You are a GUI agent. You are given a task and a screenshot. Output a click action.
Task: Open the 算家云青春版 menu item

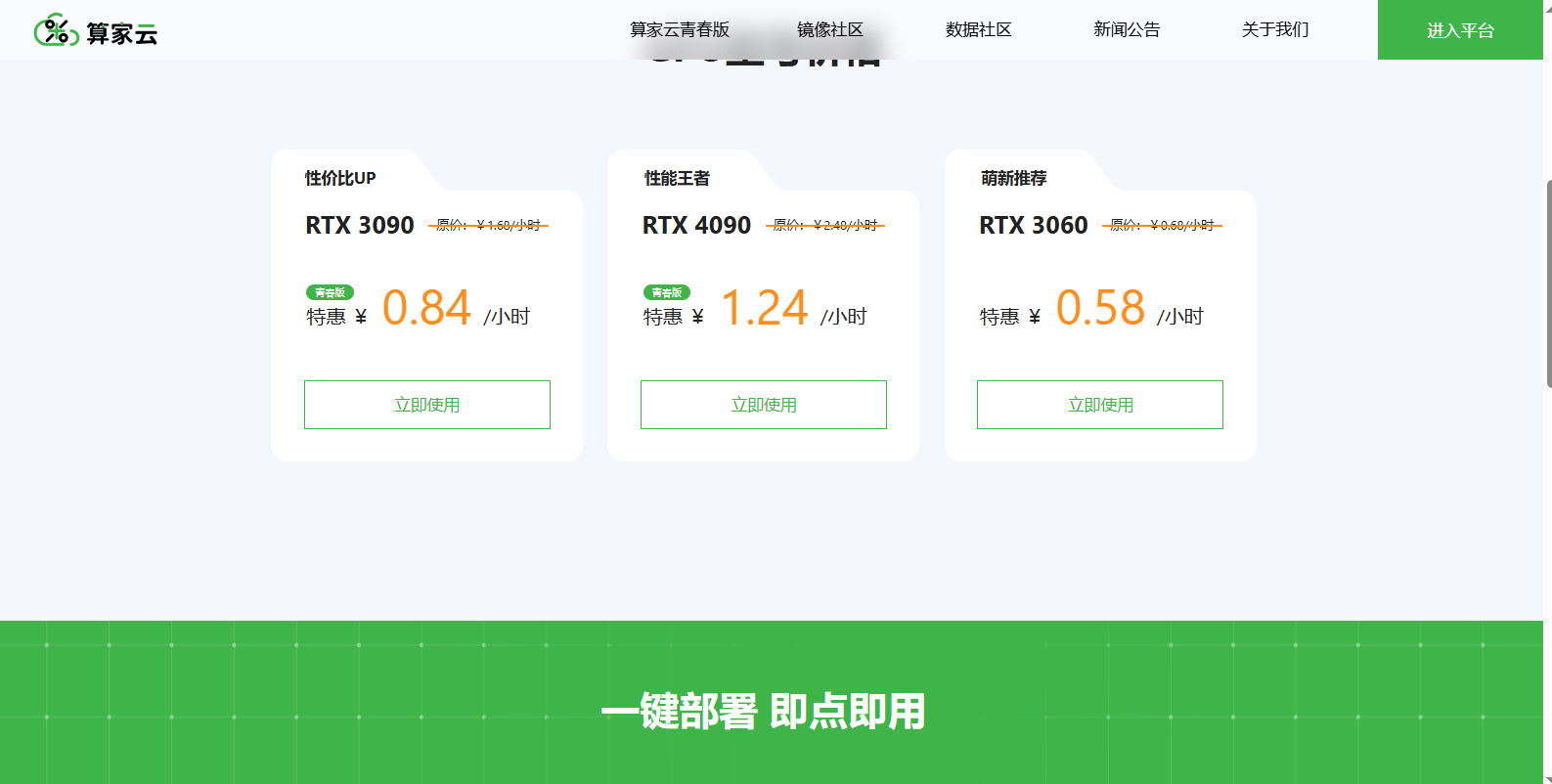pyautogui.click(x=680, y=30)
